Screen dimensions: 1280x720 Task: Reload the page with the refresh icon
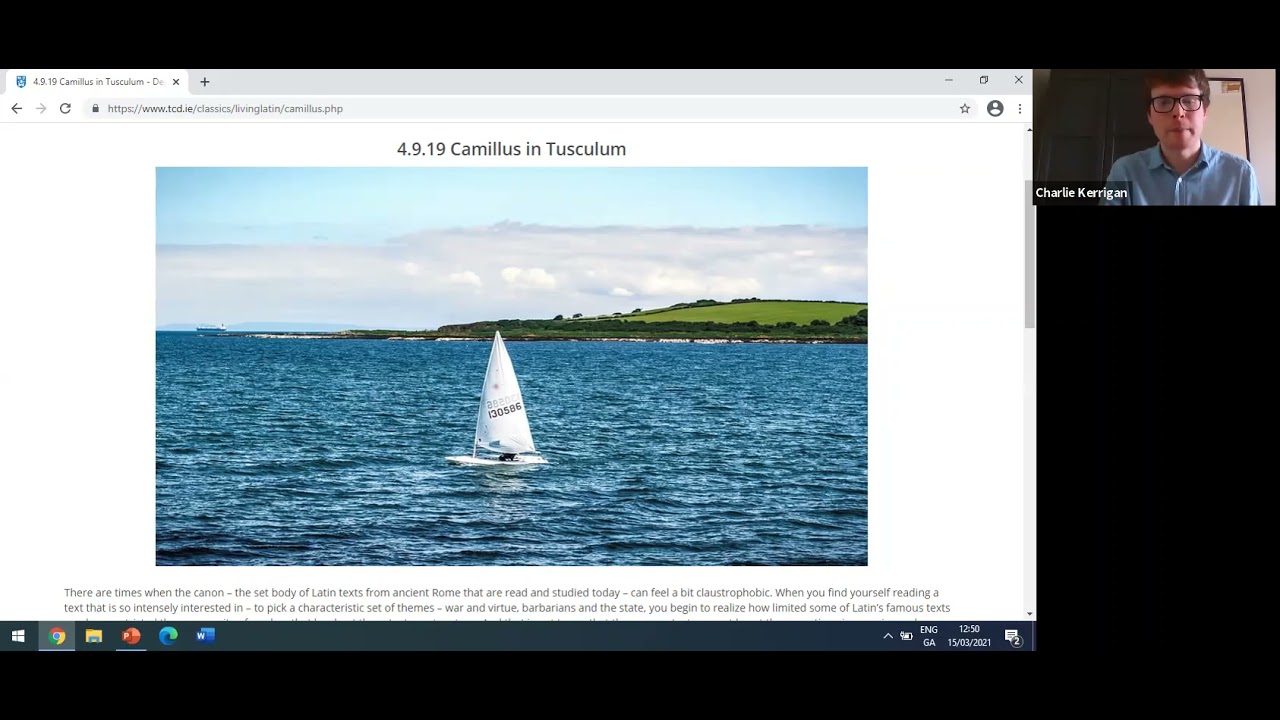pos(65,108)
